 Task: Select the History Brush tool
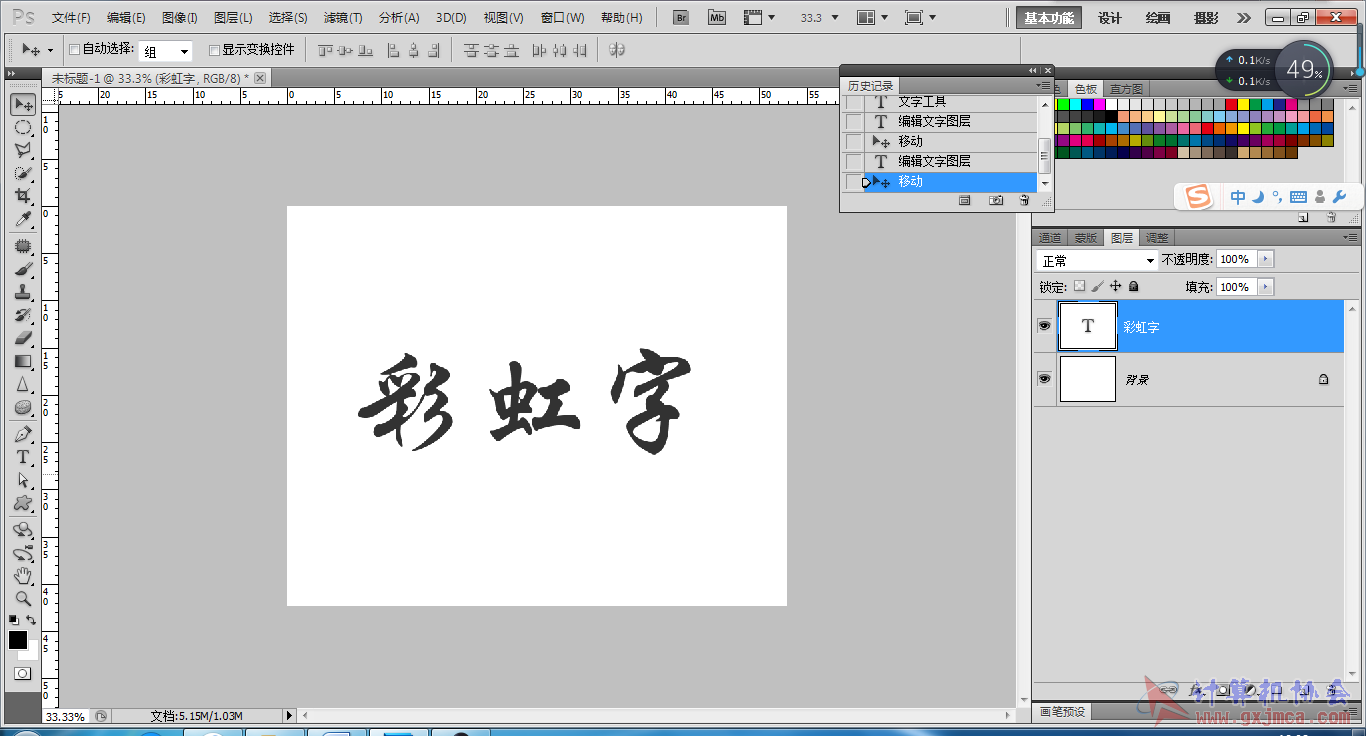pyautogui.click(x=23, y=315)
